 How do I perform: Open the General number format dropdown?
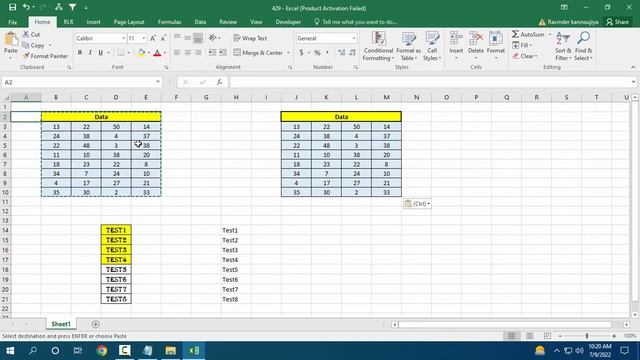click(x=353, y=38)
